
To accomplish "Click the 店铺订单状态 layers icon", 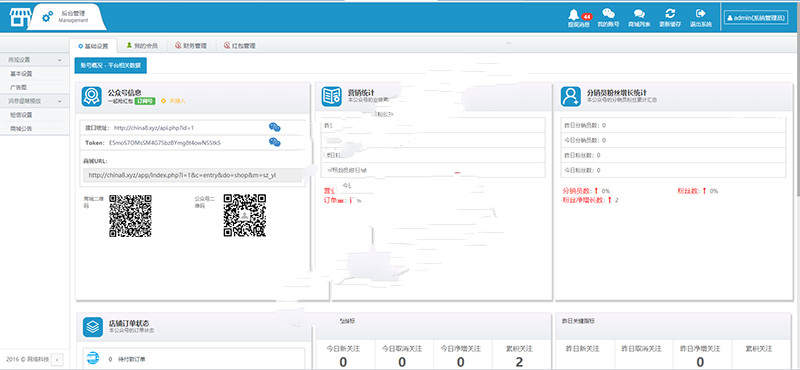I will (93, 327).
